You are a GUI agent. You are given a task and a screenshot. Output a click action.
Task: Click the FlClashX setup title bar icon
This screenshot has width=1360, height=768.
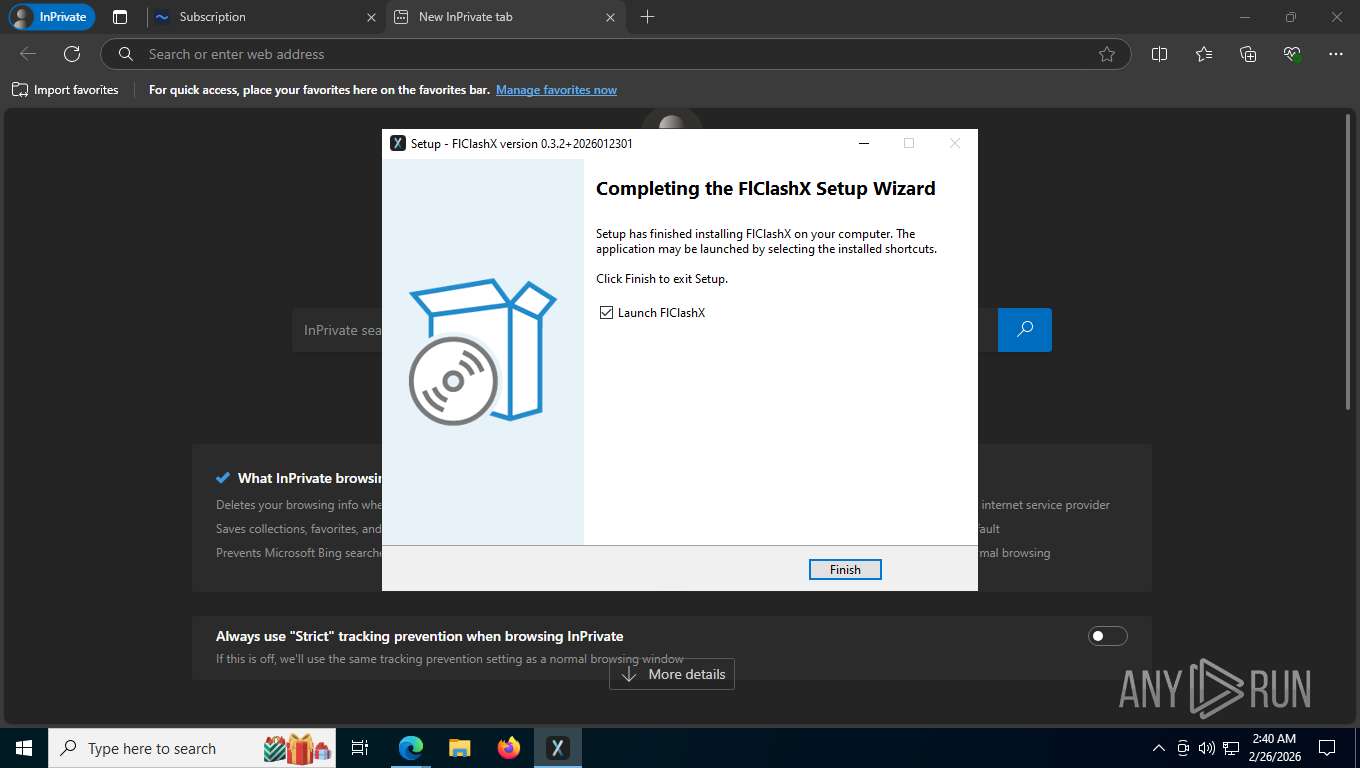[x=397, y=143]
